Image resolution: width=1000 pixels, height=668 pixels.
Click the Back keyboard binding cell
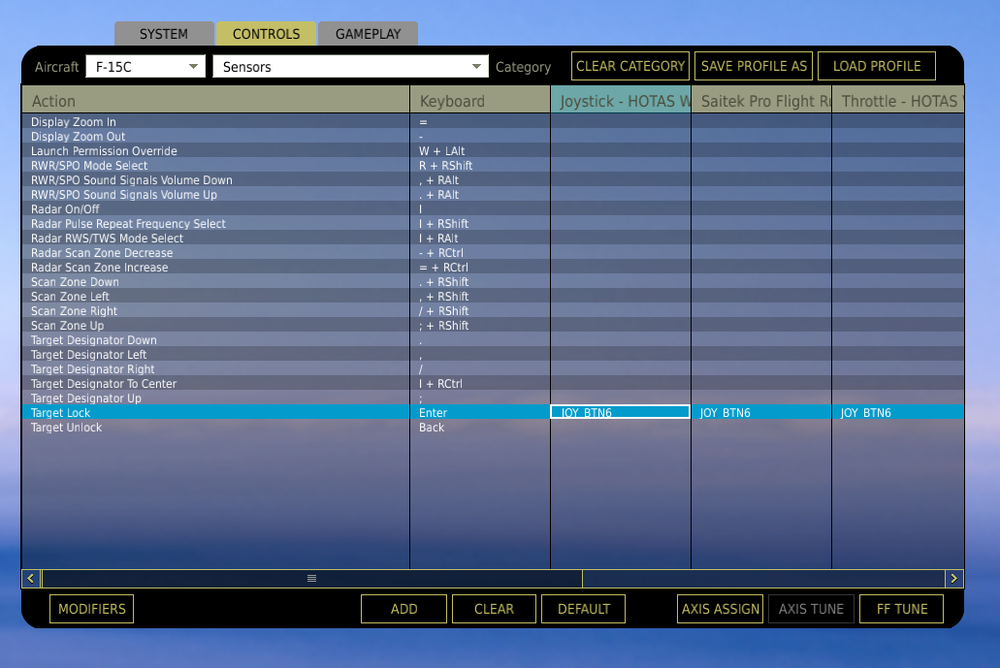tap(480, 427)
